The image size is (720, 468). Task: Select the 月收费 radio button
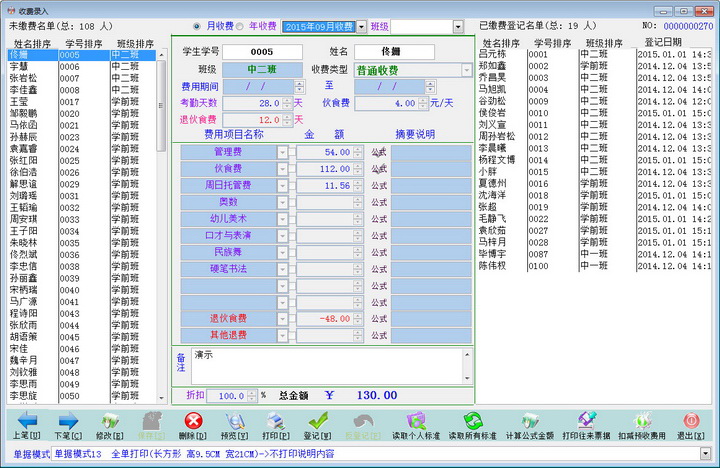click(x=197, y=27)
